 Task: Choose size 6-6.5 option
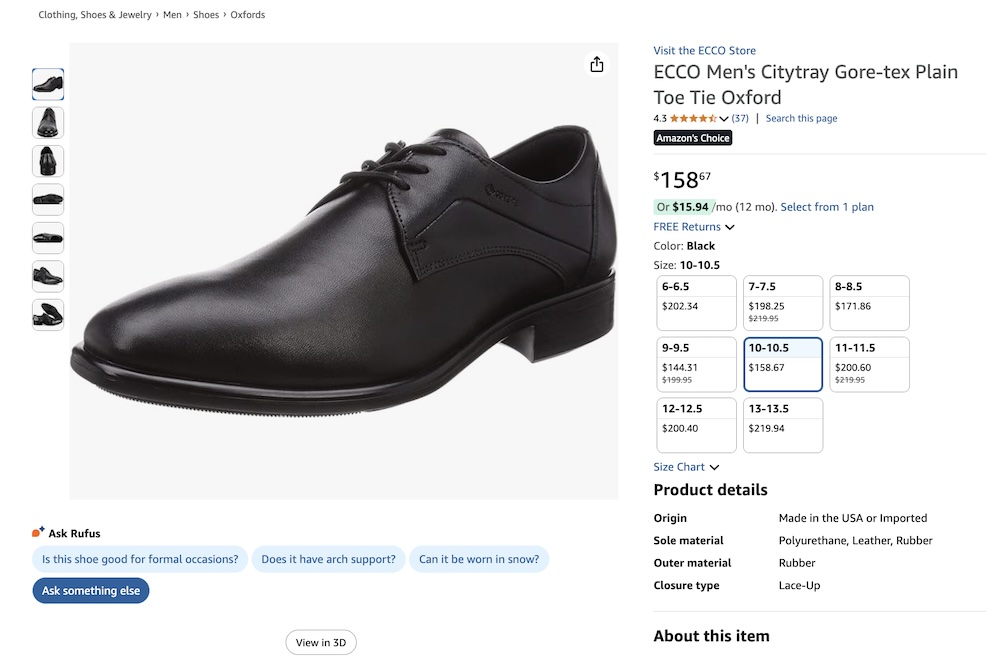pos(696,303)
